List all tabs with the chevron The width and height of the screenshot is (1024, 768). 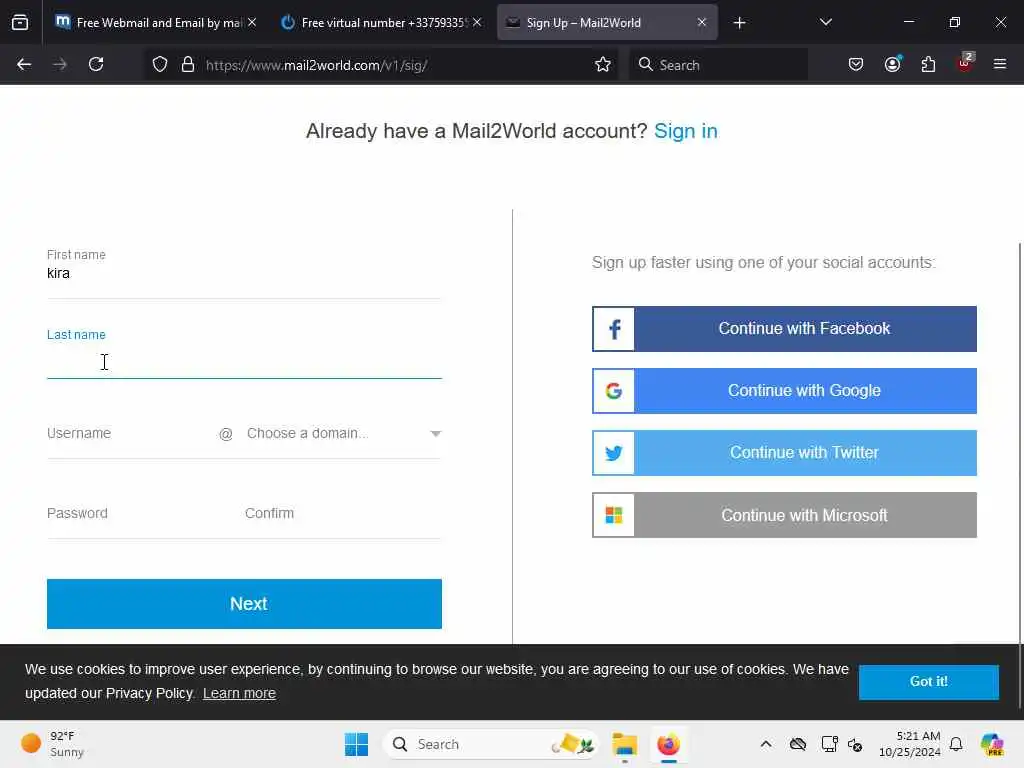click(825, 22)
